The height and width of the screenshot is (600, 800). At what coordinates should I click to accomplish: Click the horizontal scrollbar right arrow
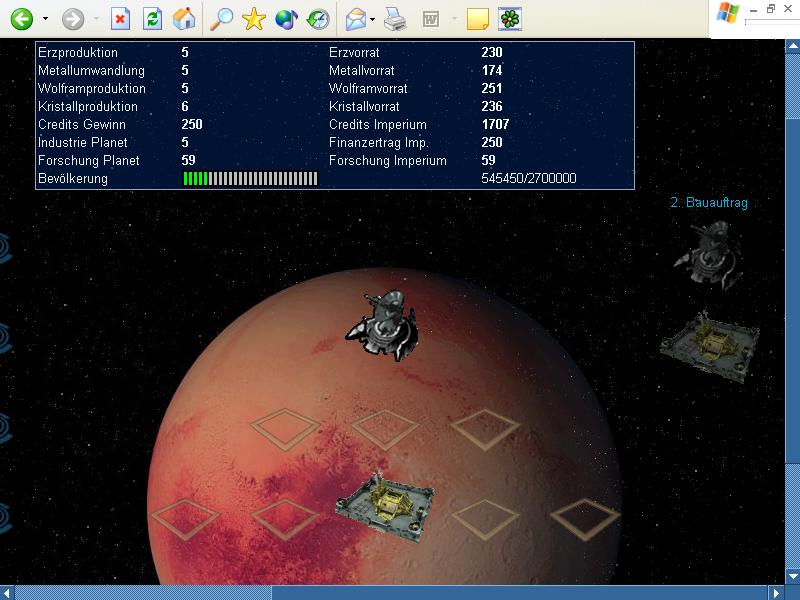[x=775, y=592]
